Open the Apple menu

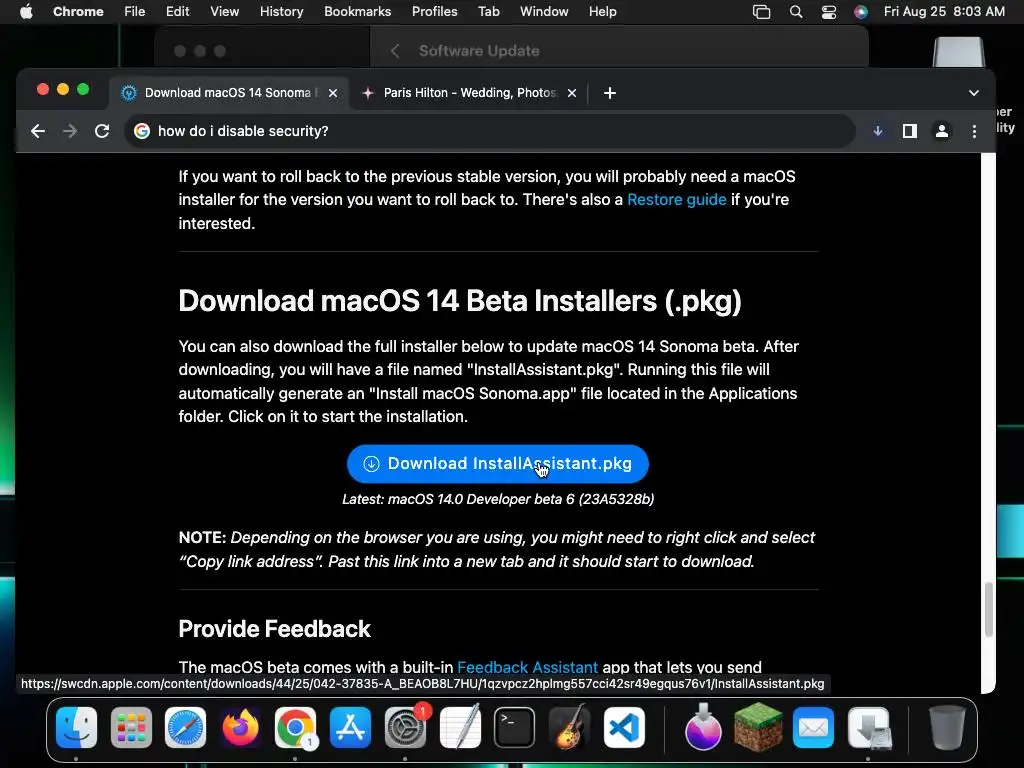pyautogui.click(x=26, y=12)
